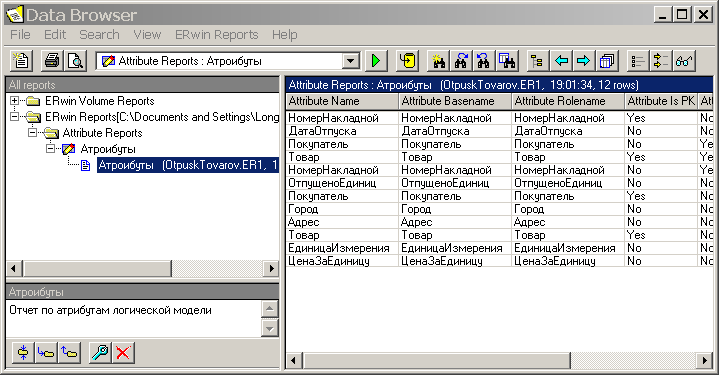Open the Edit menu

(x=55, y=35)
